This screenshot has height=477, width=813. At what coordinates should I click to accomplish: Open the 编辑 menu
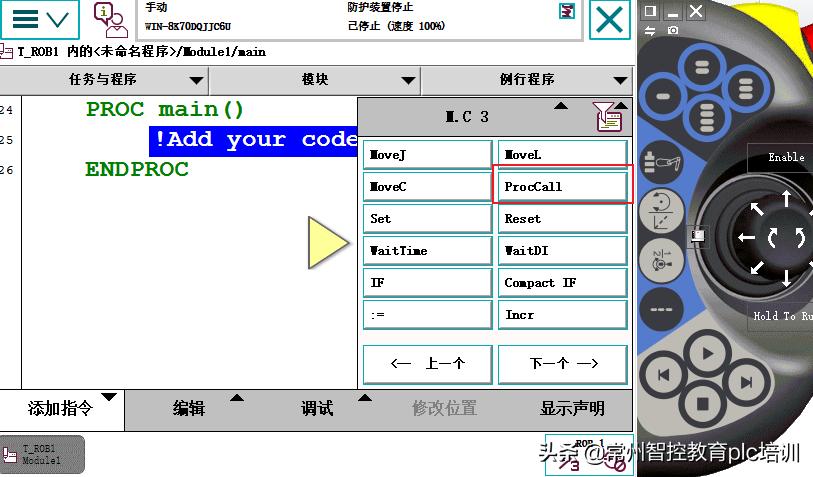pyautogui.click(x=189, y=409)
